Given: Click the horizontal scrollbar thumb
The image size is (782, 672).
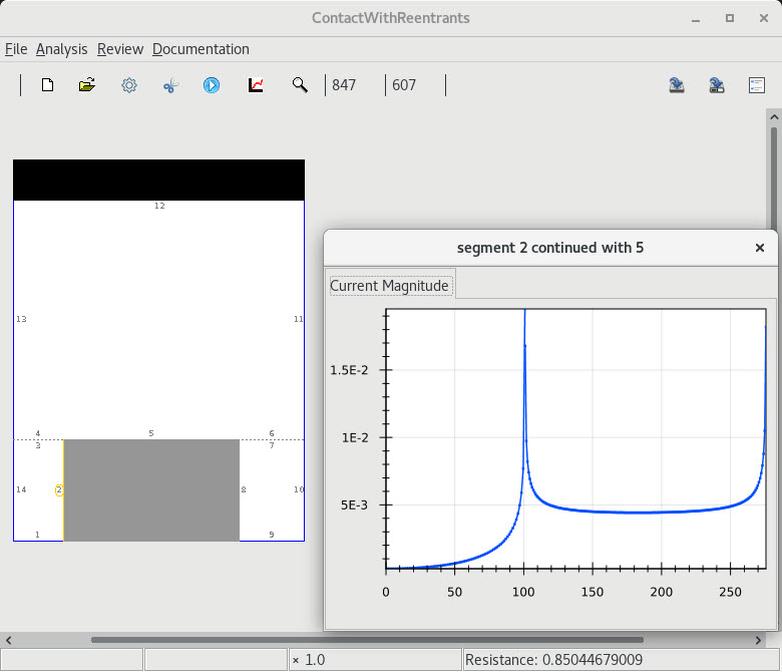Looking at the screenshot, I should (x=366, y=640).
